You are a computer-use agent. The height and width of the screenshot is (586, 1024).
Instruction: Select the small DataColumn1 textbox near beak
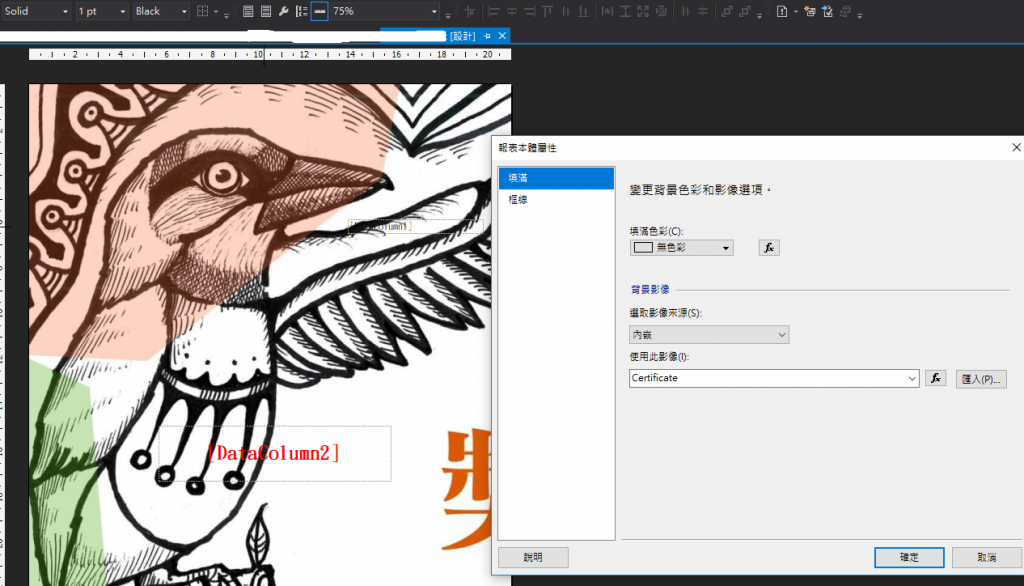pos(415,226)
